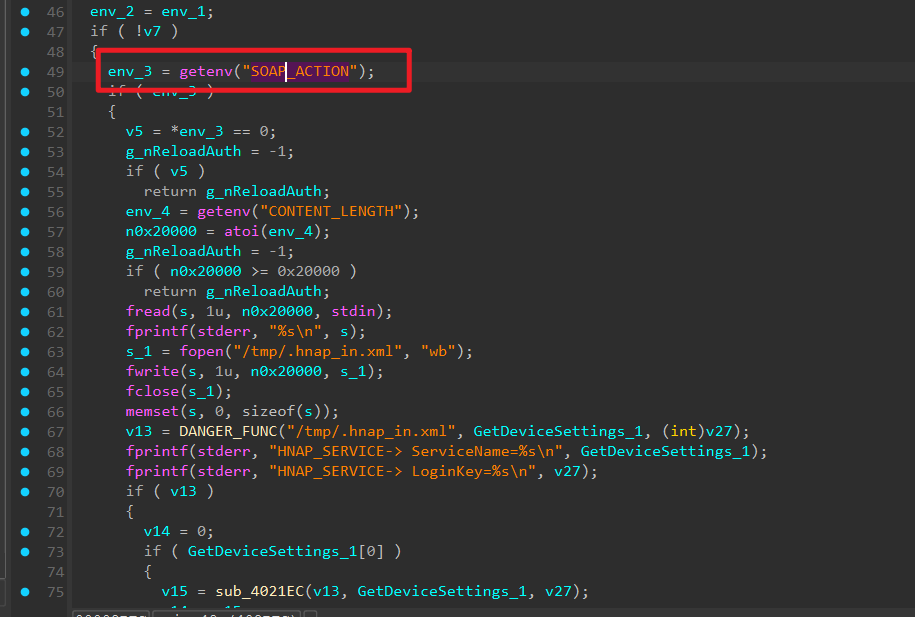Toggle breakpoint dot on line 59

25,272
